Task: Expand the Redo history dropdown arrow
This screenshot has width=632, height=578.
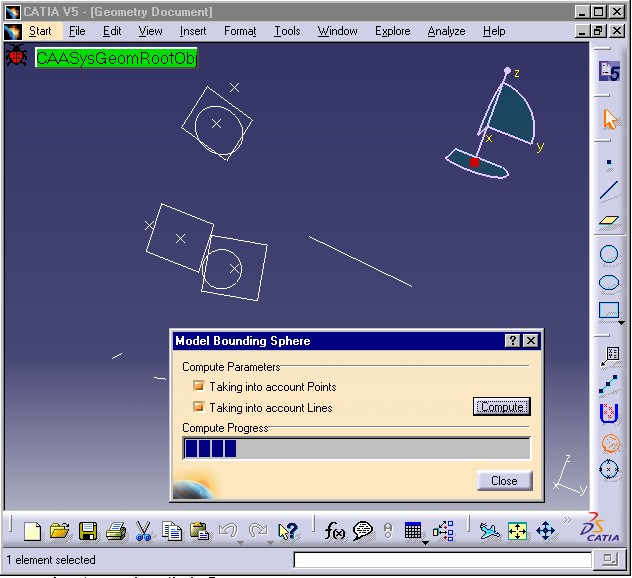Action: click(x=270, y=543)
